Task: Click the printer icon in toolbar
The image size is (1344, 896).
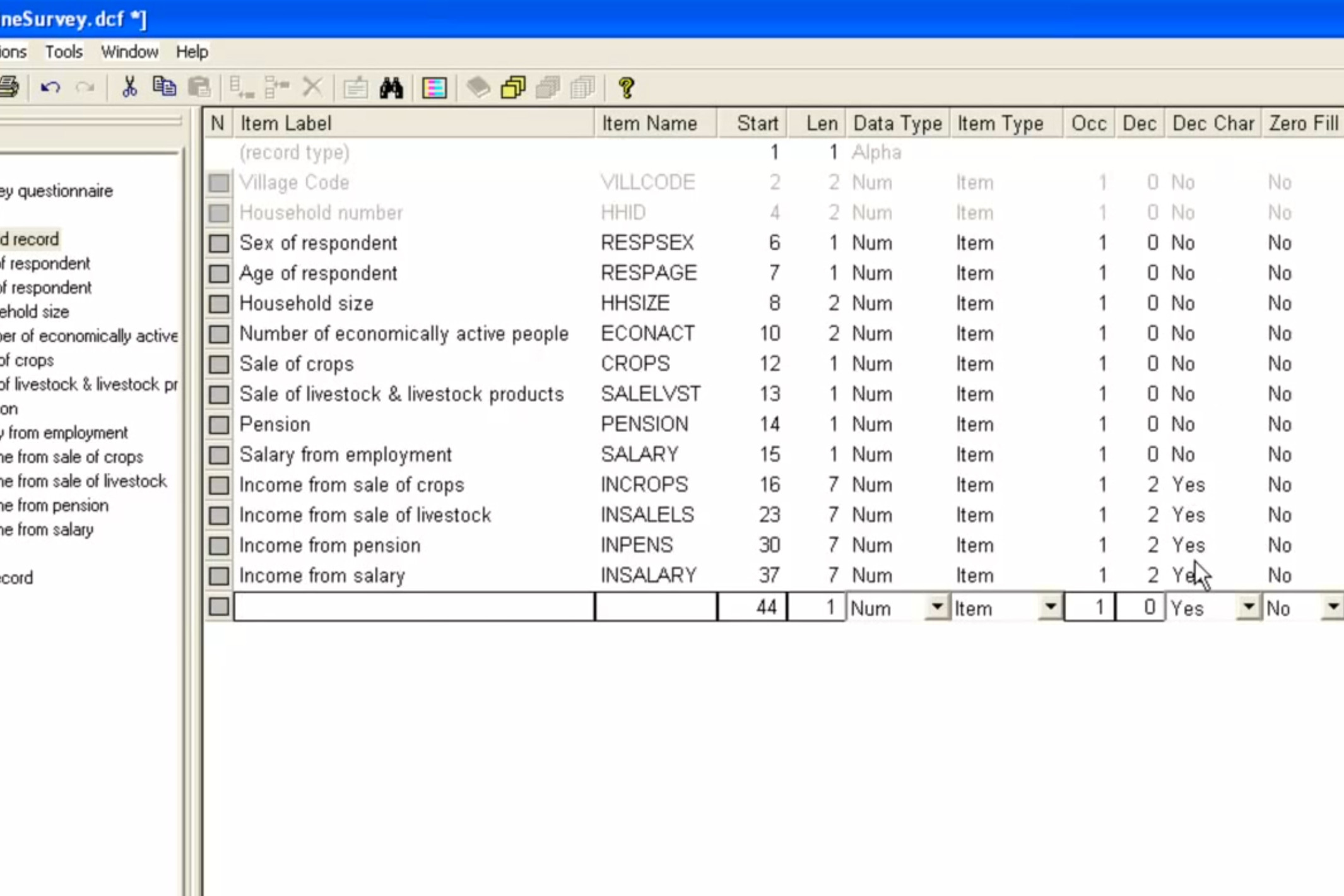Action: coord(9,87)
